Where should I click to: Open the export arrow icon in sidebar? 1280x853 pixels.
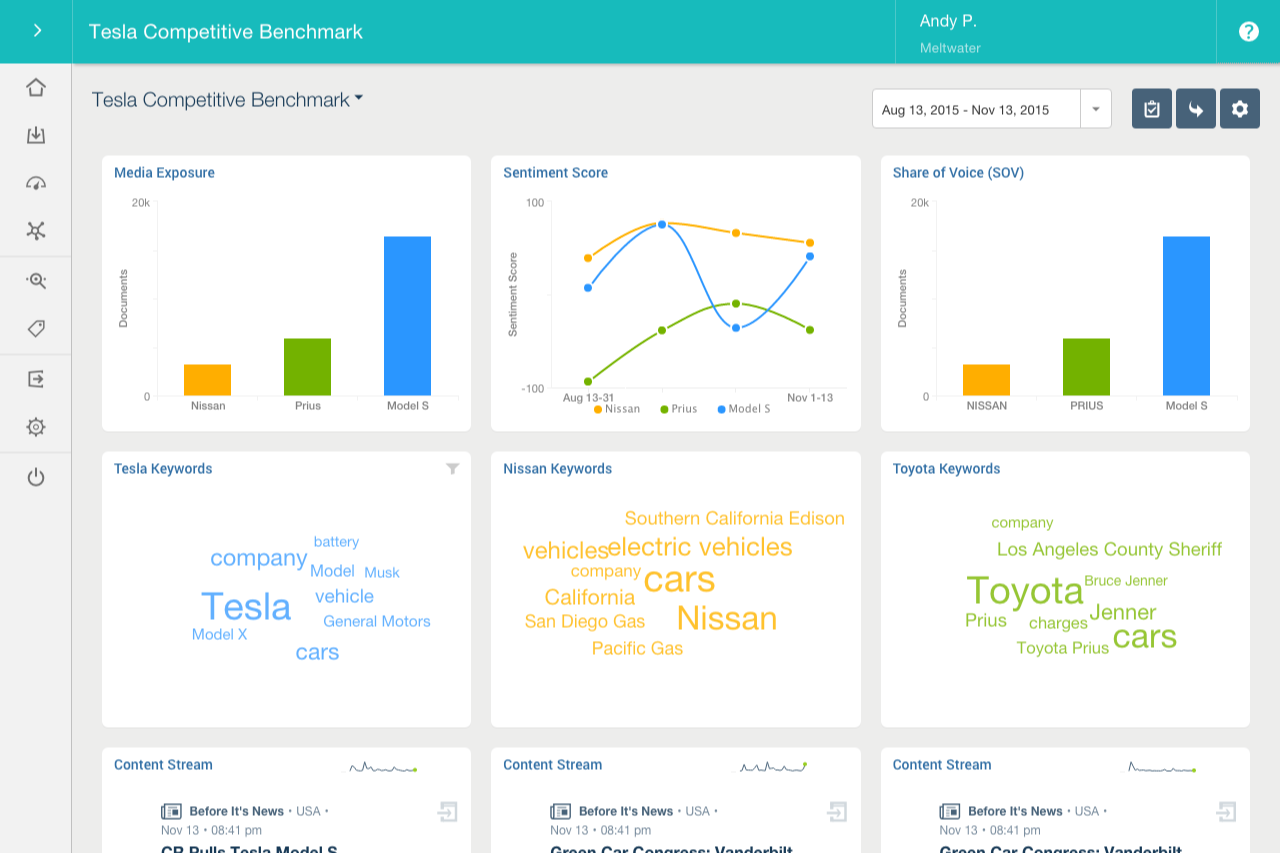[36, 379]
